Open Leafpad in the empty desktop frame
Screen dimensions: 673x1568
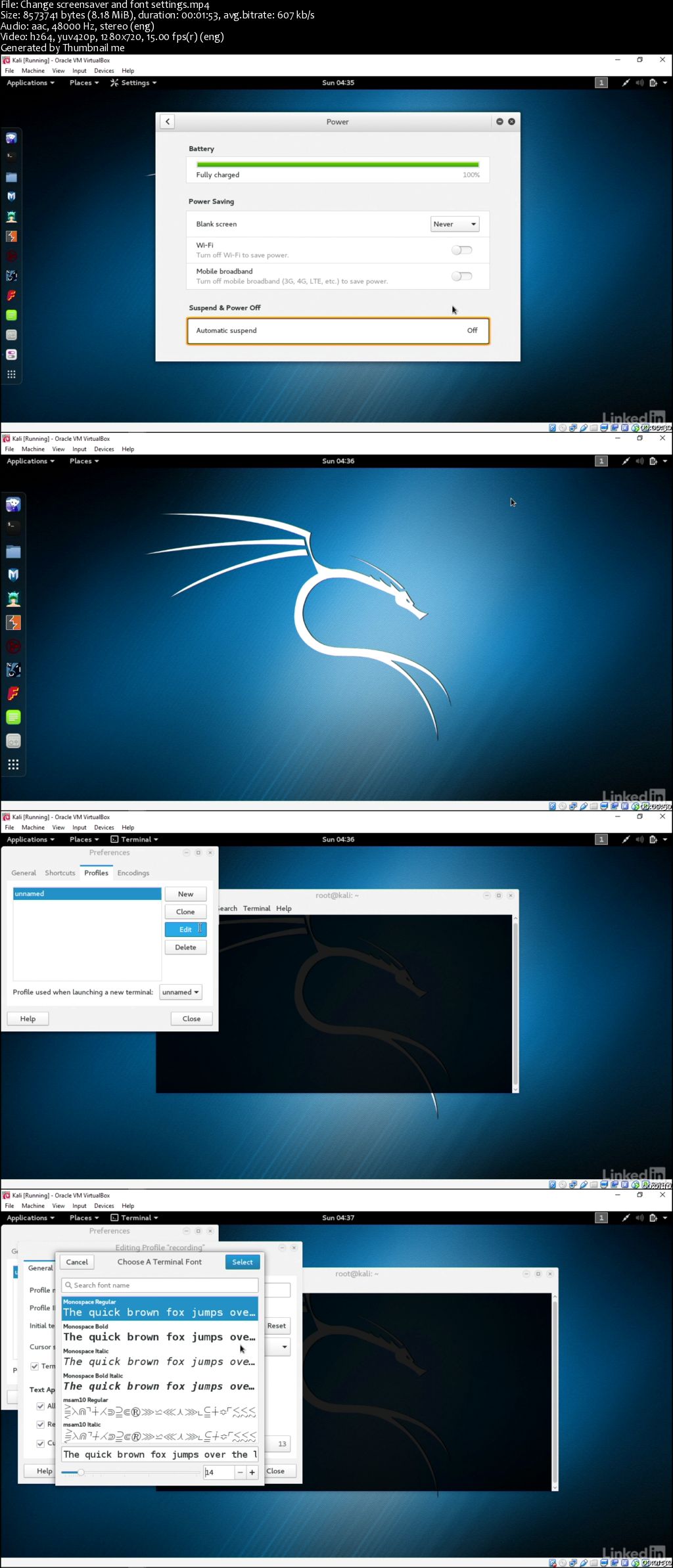click(x=13, y=717)
